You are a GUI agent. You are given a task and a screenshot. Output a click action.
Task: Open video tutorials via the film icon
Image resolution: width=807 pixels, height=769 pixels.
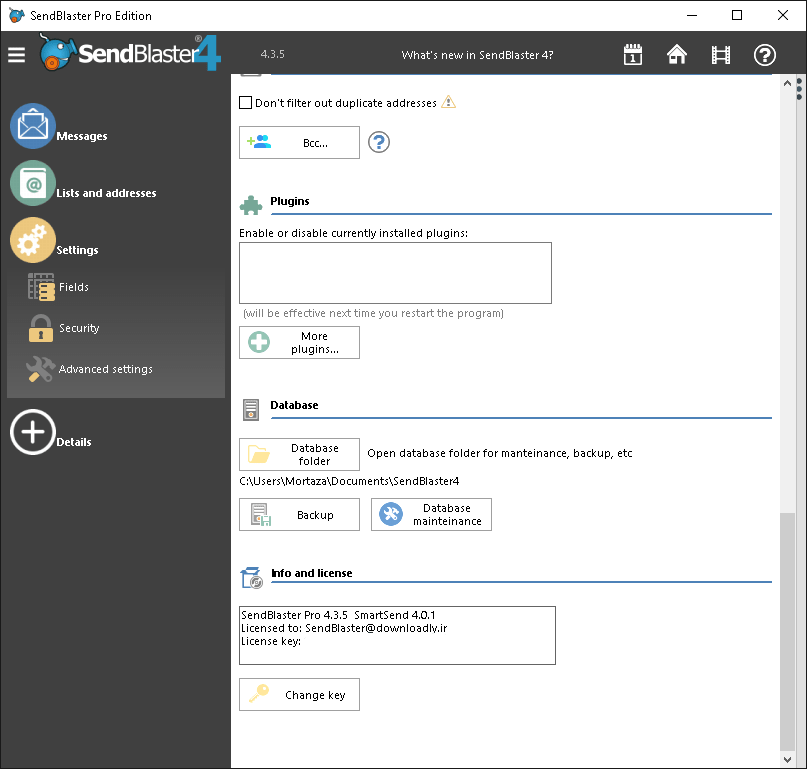(721, 56)
